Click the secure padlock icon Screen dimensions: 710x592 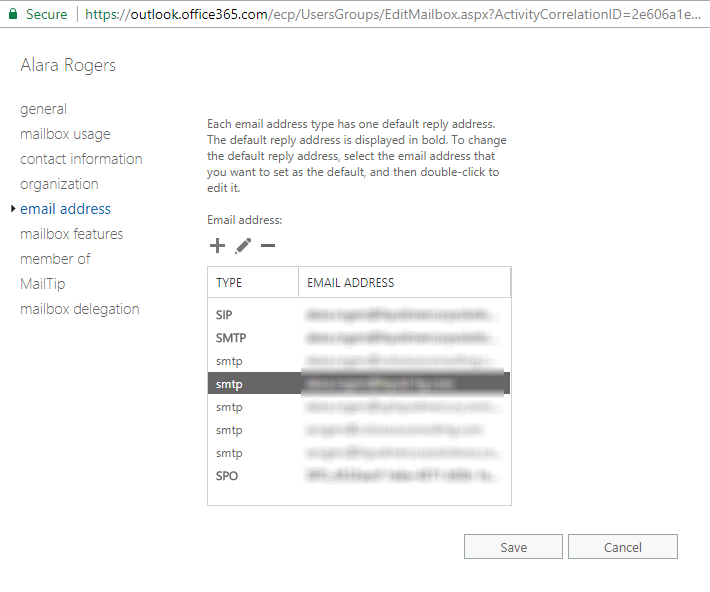(x=13, y=14)
